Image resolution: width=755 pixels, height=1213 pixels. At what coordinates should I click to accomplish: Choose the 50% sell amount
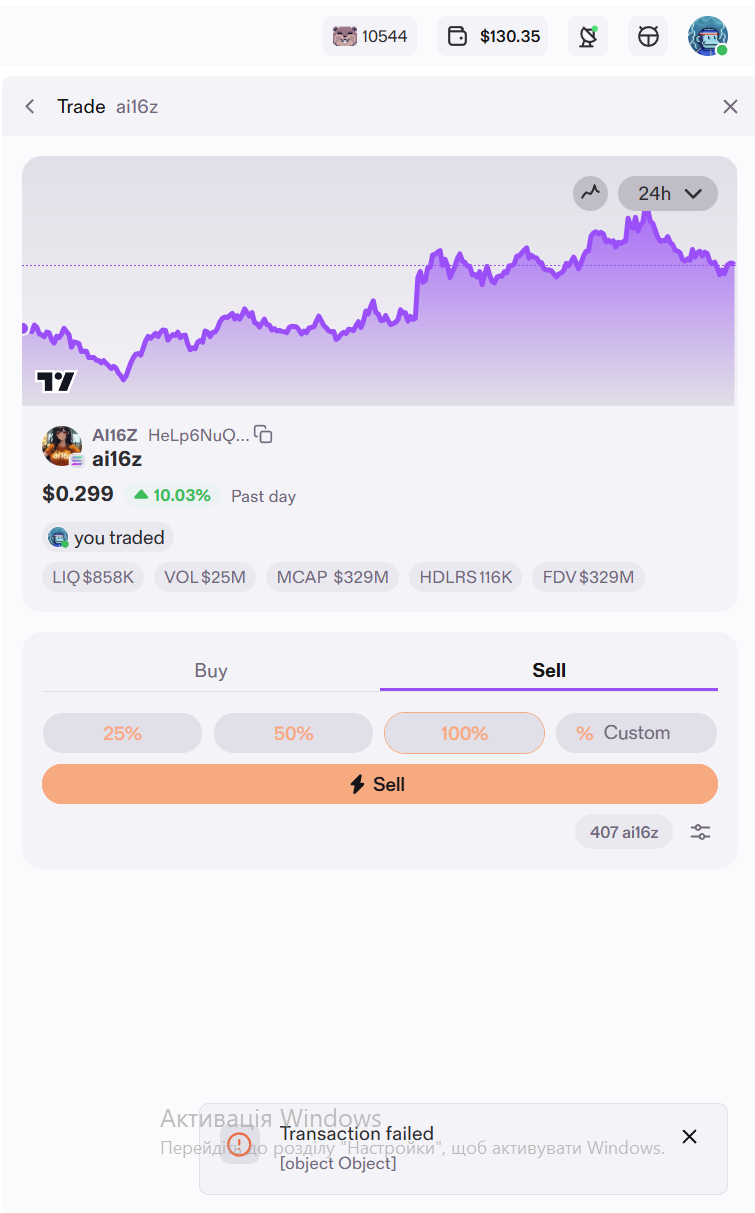(x=293, y=733)
